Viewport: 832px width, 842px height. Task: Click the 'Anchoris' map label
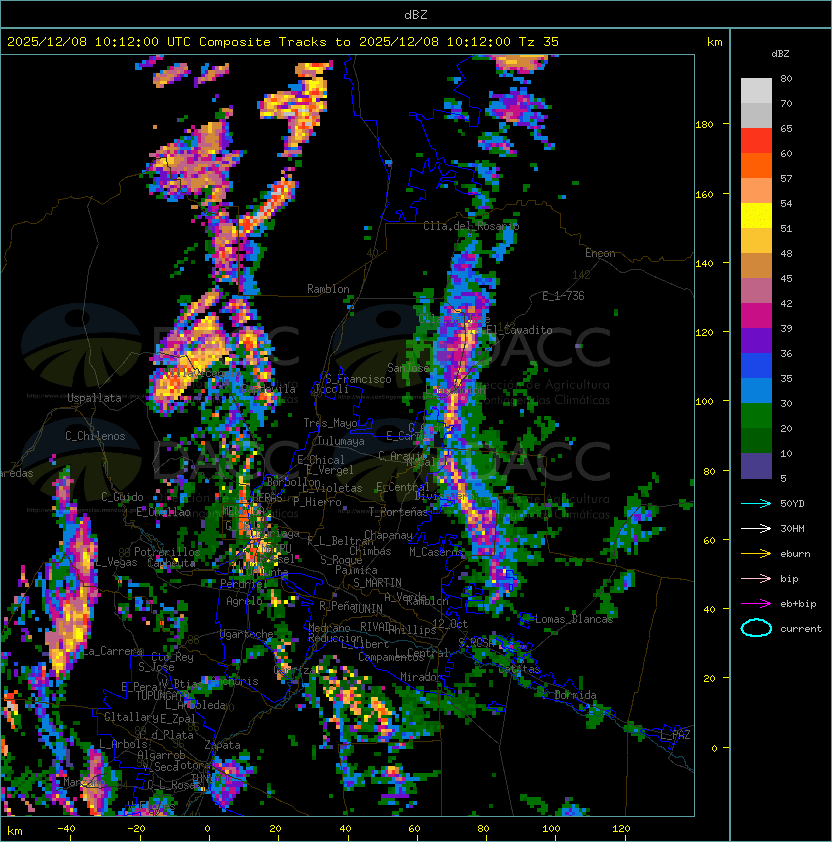[x=234, y=681]
